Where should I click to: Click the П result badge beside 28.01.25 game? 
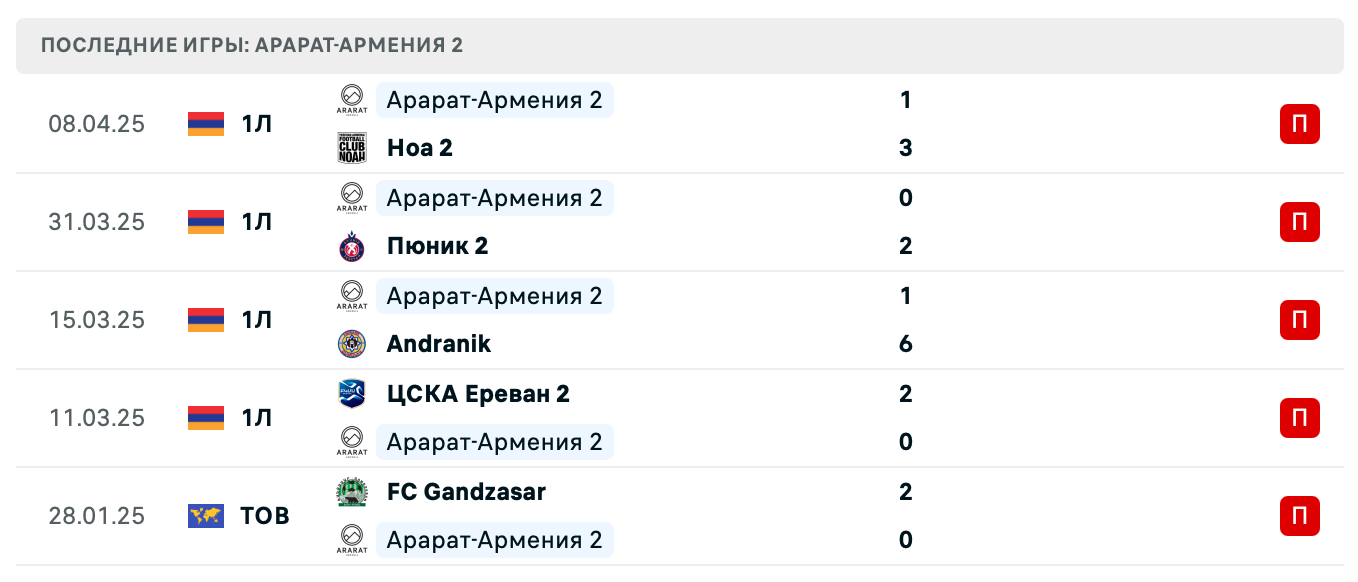coord(1299,516)
